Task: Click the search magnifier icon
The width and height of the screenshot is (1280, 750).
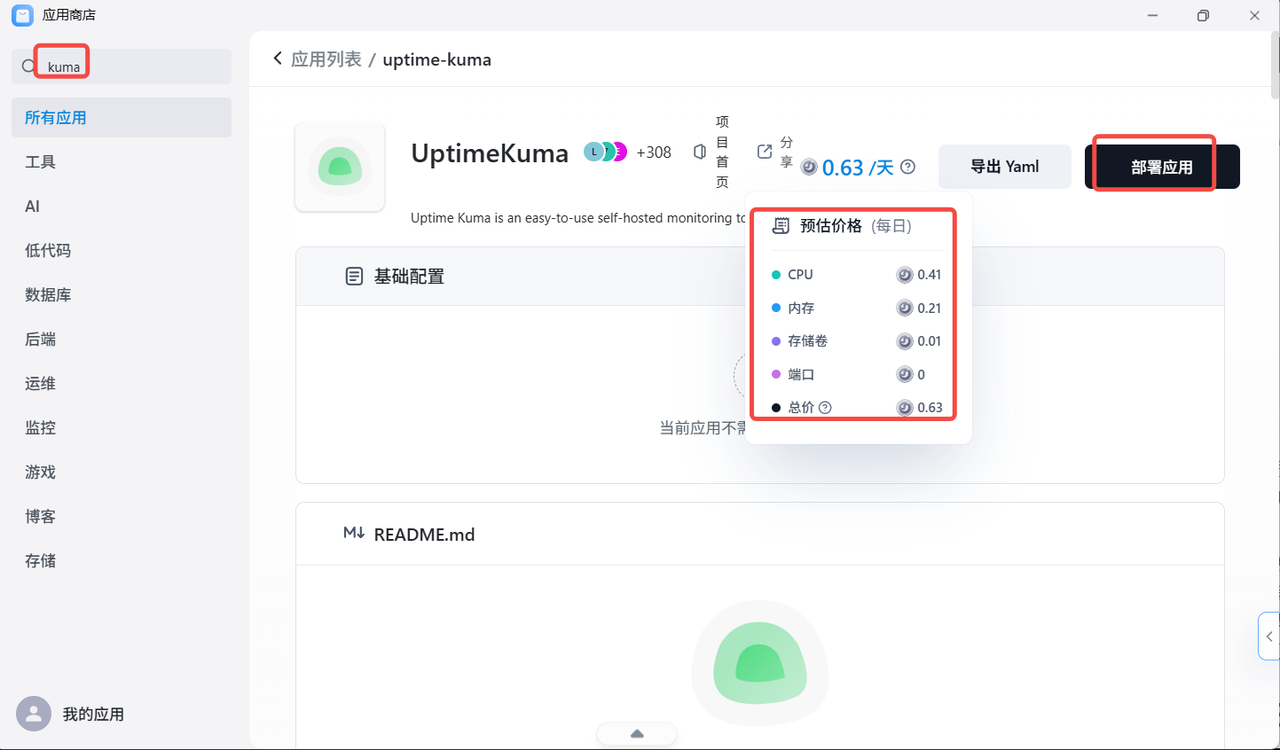Action: (x=29, y=66)
